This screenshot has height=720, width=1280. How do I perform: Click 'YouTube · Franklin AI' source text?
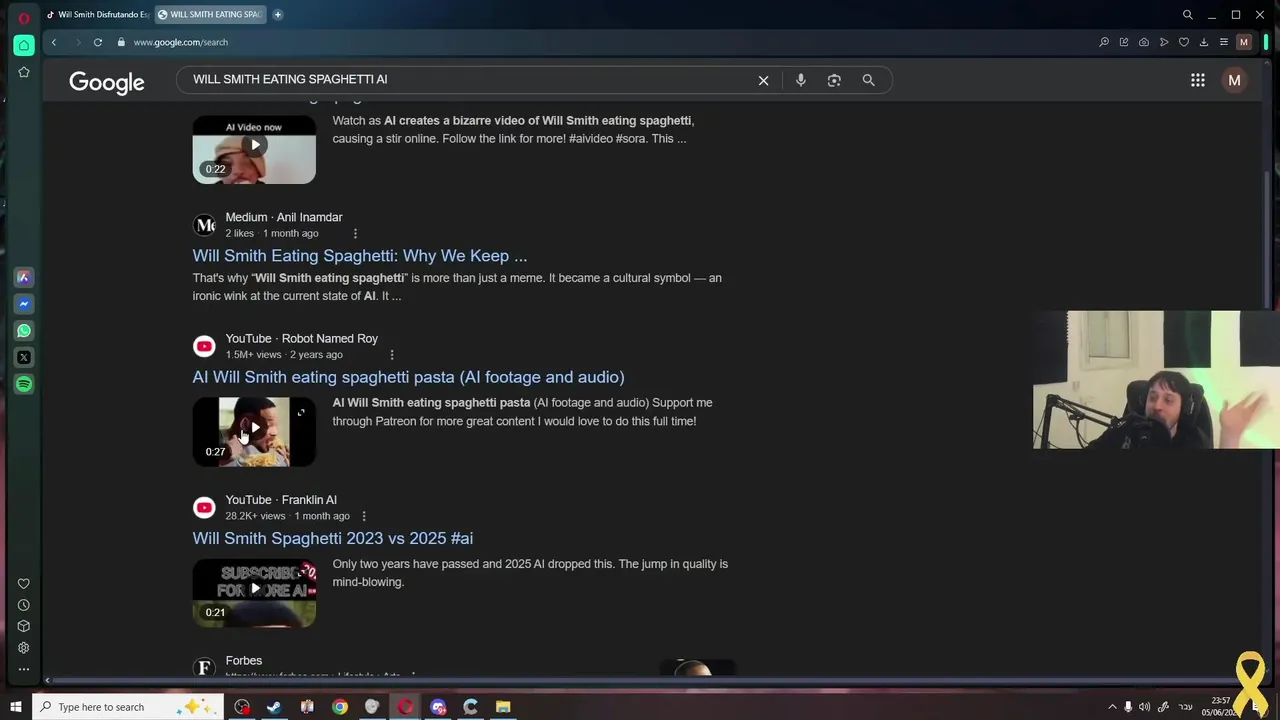click(x=281, y=500)
